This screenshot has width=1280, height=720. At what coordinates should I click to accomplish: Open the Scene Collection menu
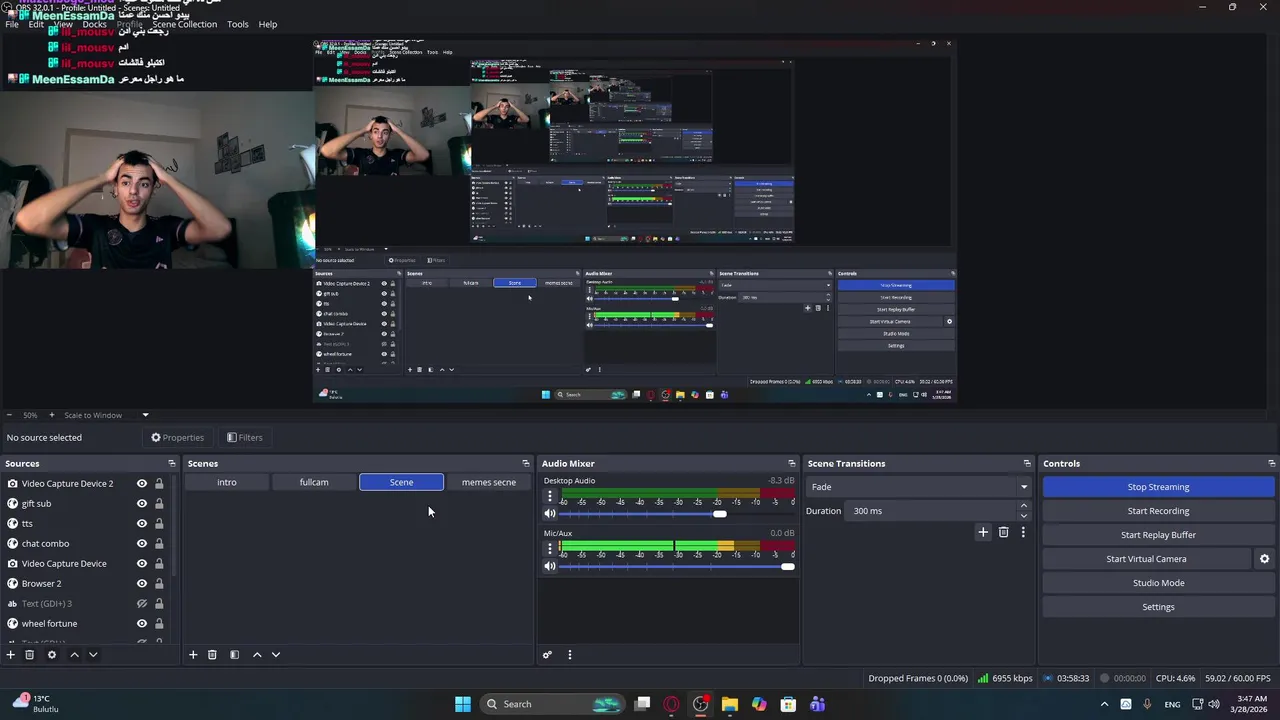[185, 24]
